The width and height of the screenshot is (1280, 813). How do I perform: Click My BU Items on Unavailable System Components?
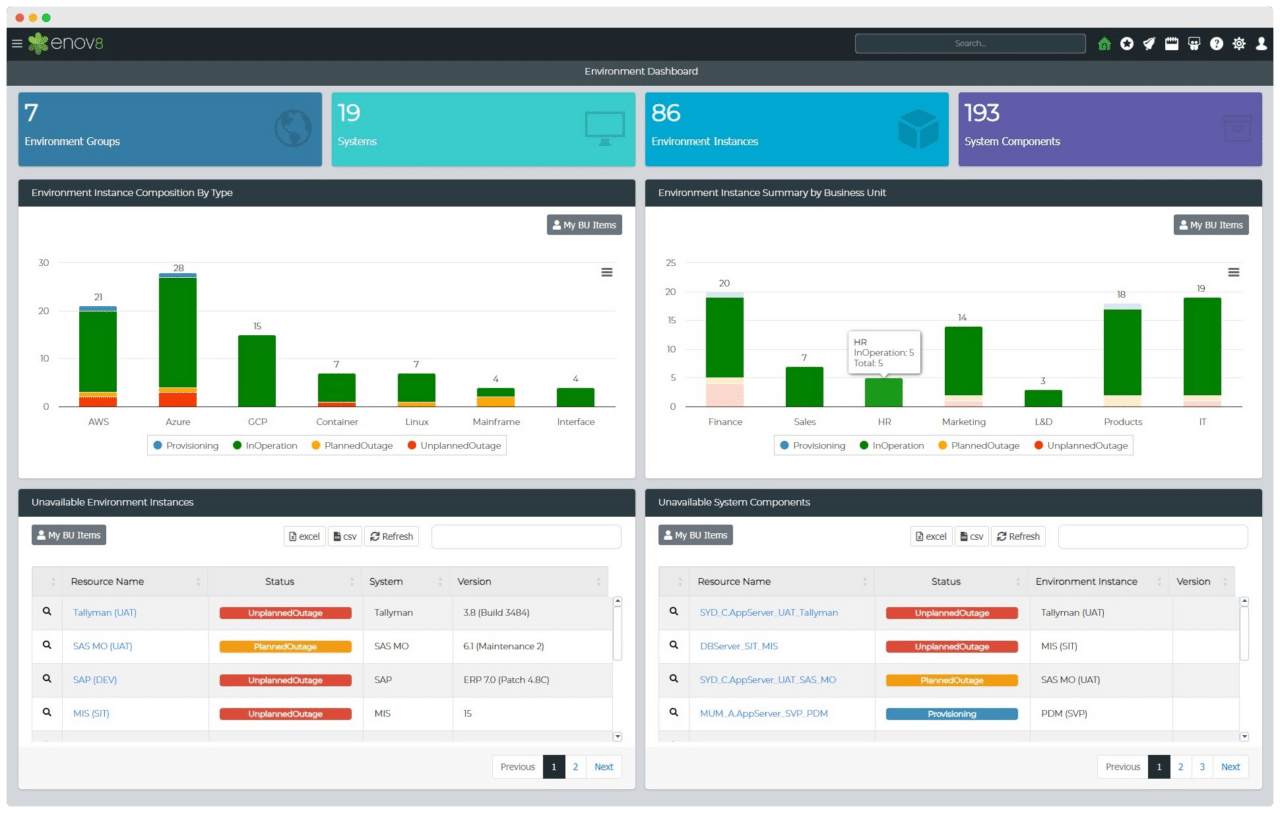point(694,534)
